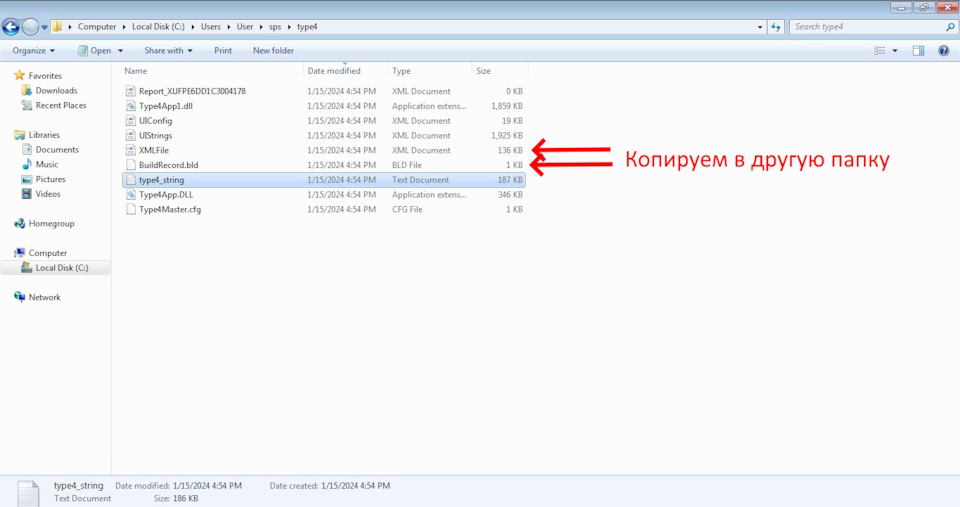Viewport: 960px width, 507px height.
Task: Click Local Disk (C:) in breadcrumb path
Action: pyautogui.click(x=158, y=27)
